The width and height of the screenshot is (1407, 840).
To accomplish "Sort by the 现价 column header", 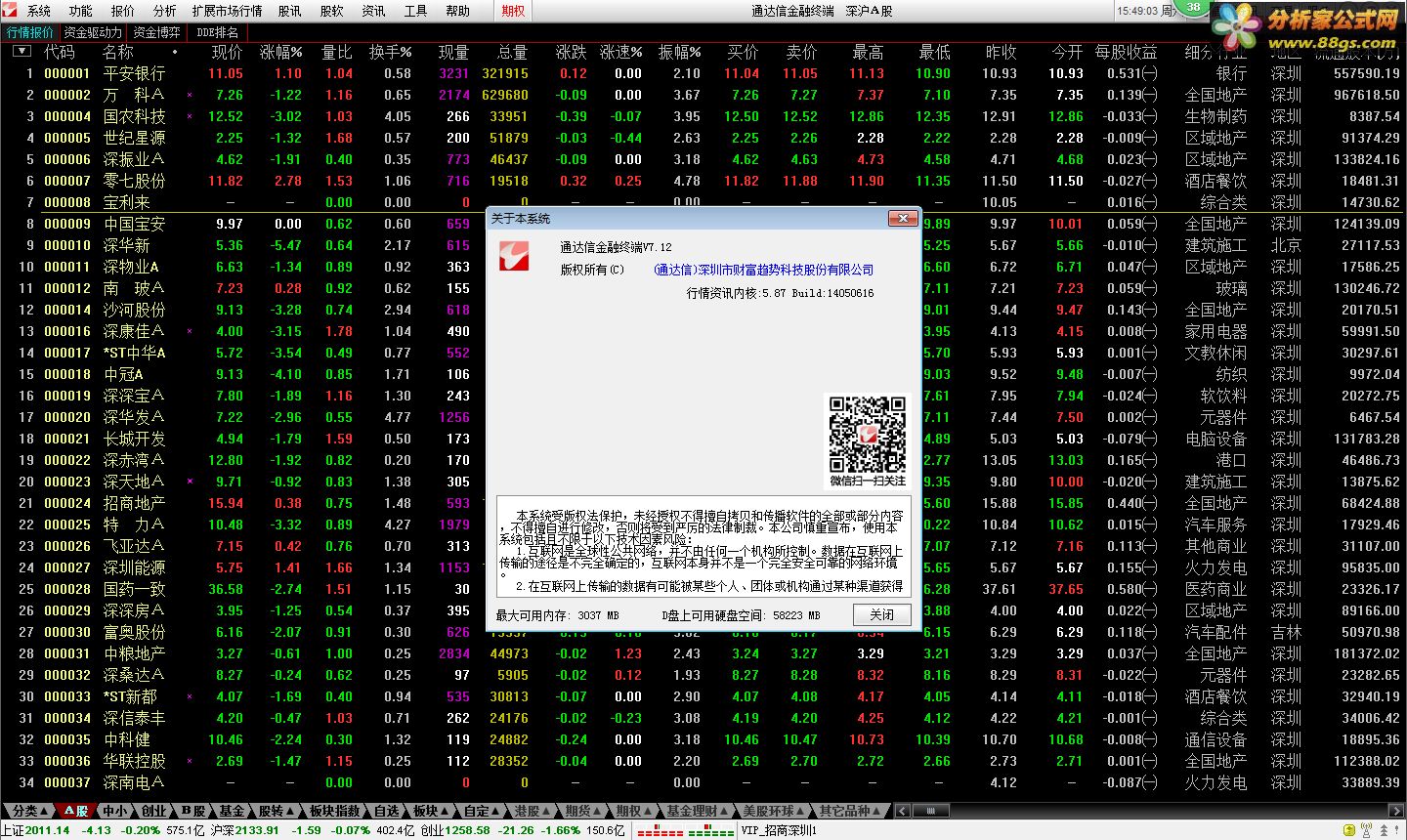I will pyautogui.click(x=227, y=52).
